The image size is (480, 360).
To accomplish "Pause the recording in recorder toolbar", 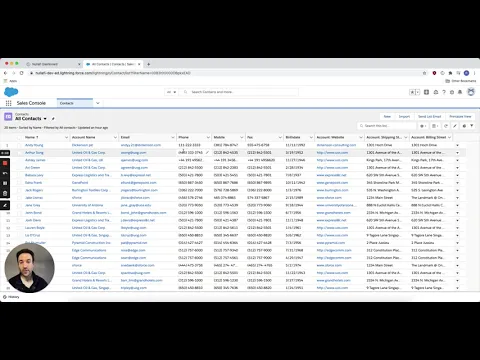I will [x=5, y=183].
